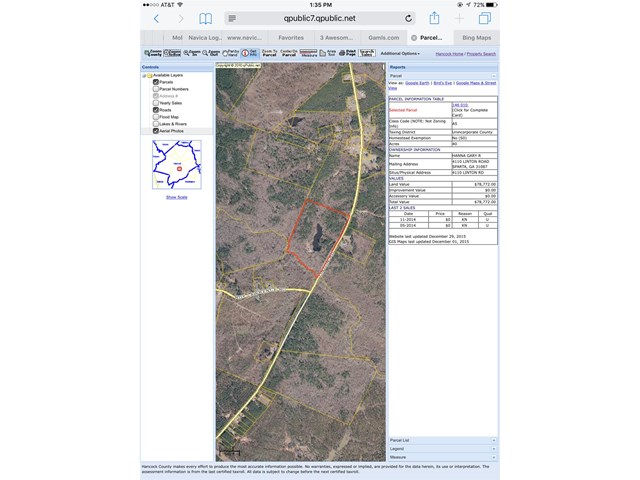Select the Measure ruler tool

308,53
